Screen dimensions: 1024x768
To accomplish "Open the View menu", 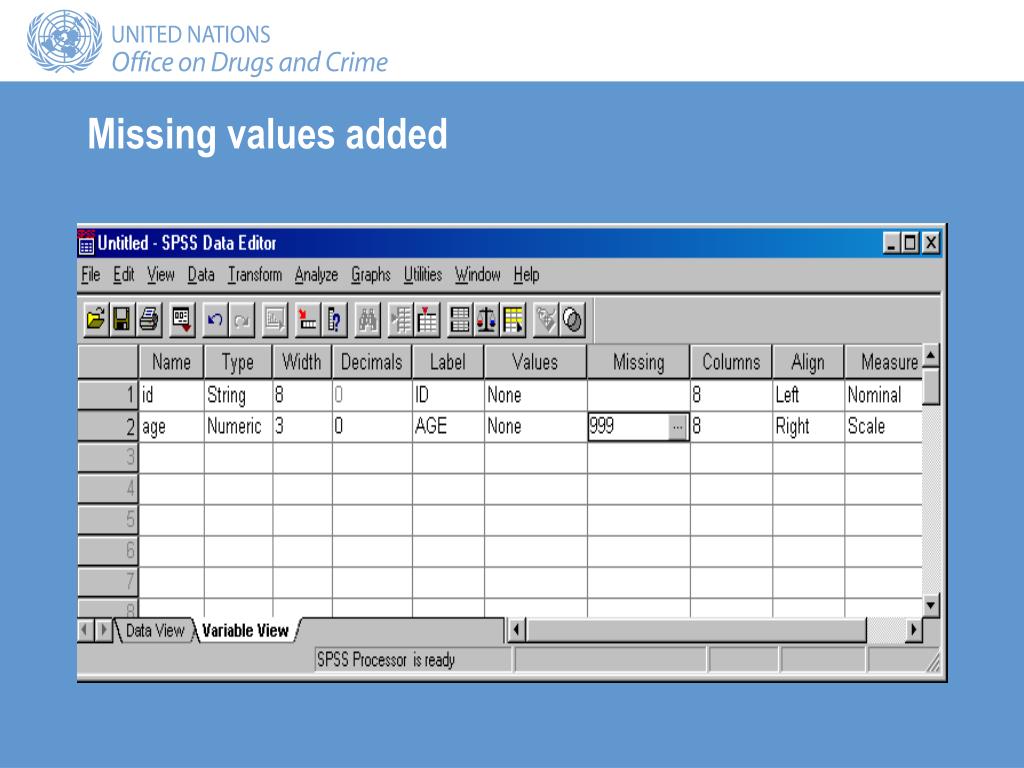I will tap(161, 275).
